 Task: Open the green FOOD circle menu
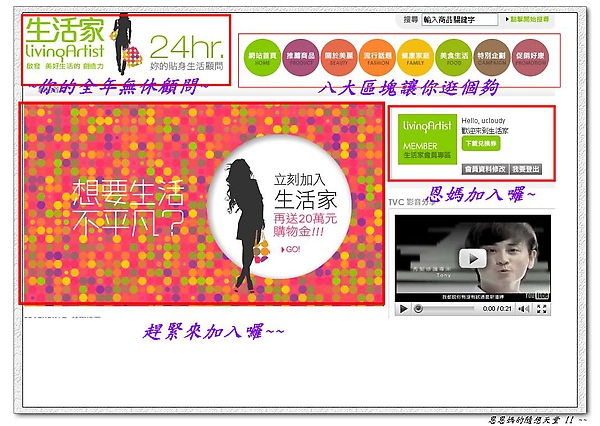coord(454,58)
